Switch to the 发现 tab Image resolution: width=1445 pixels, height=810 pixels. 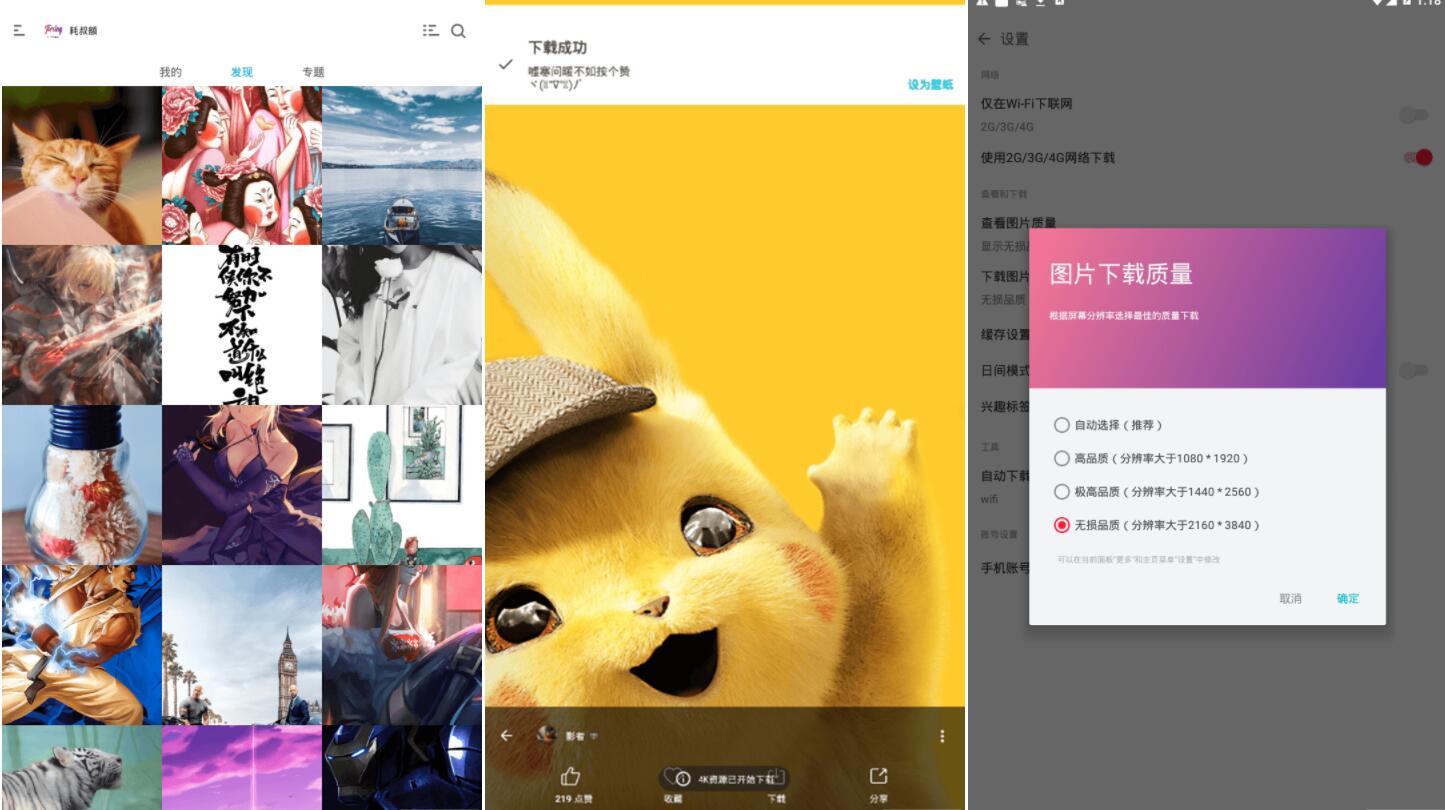pyautogui.click(x=242, y=72)
